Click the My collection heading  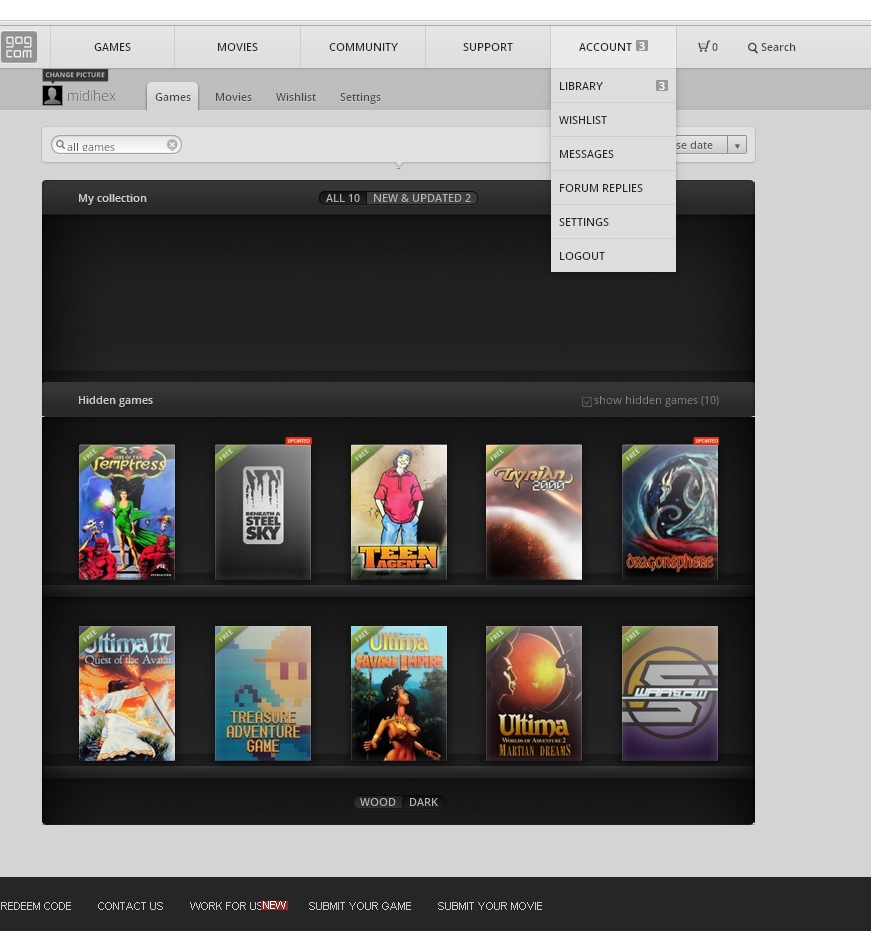[112, 198]
